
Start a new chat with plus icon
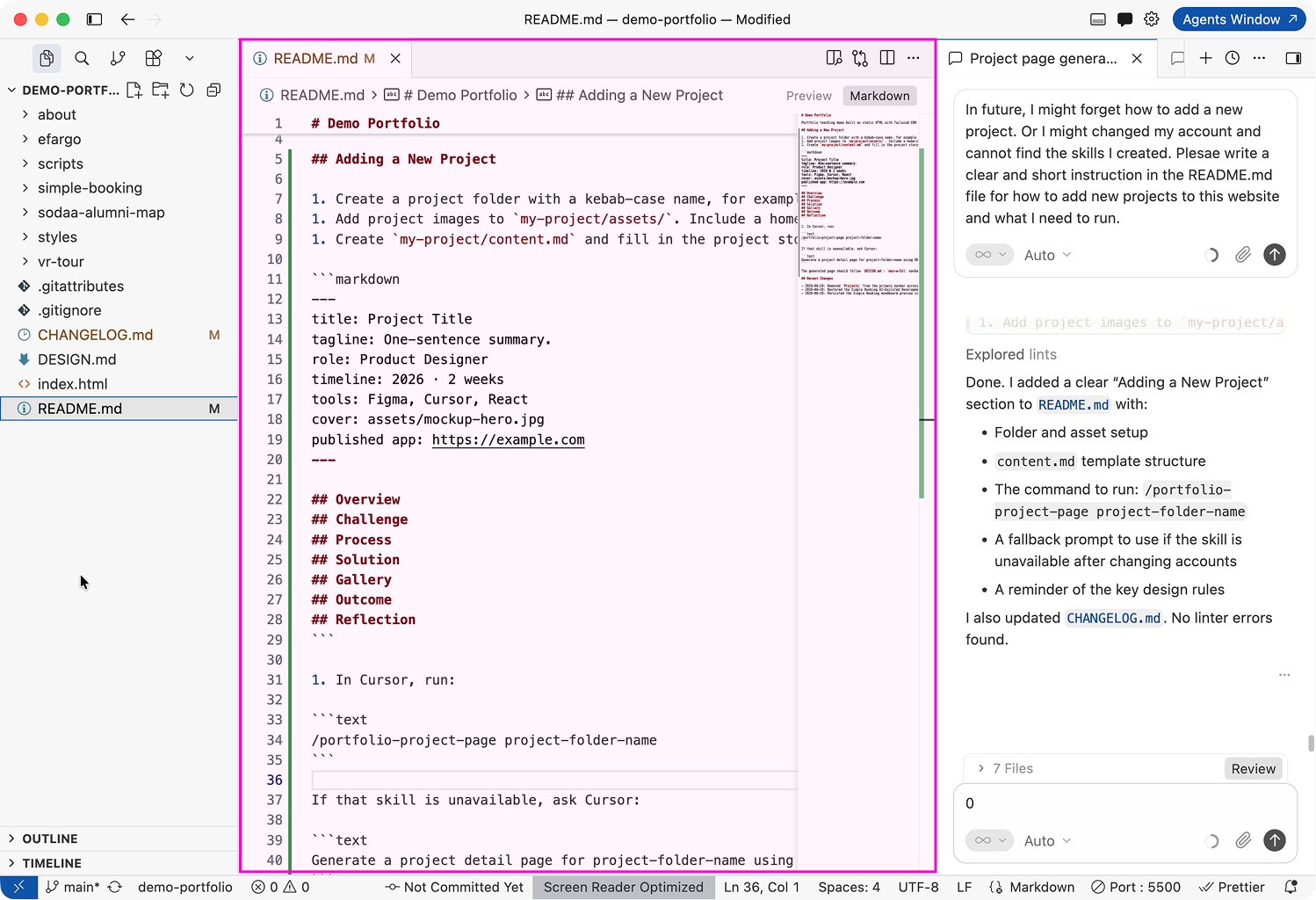coord(1205,58)
